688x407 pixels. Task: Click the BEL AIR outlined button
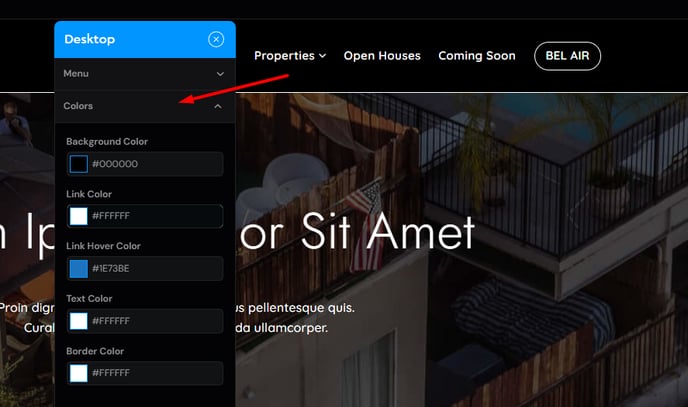[567, 56]
